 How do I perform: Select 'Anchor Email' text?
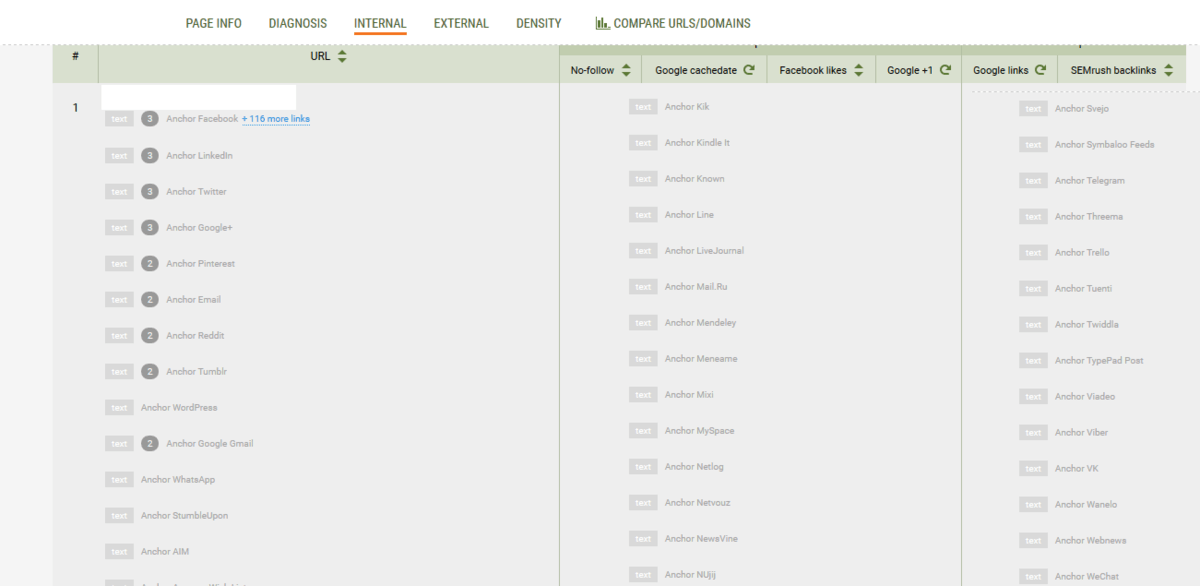[194, 300]
